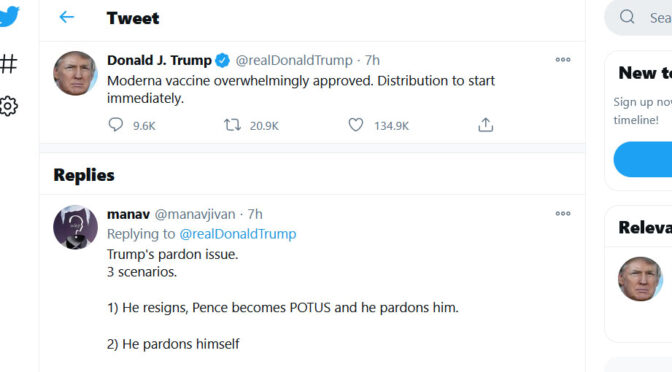
Task: Open the Trump avatar in the Relevant people panel
Action: (x=640, y=279)
